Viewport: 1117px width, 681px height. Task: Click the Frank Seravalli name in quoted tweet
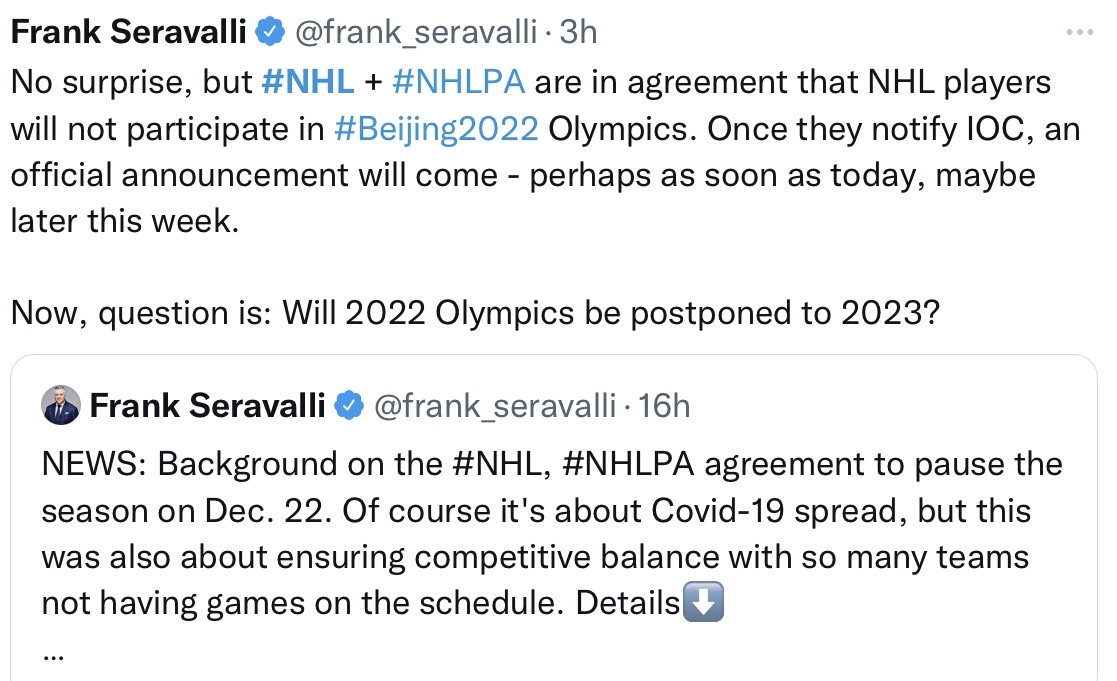(x=207, y=405)
